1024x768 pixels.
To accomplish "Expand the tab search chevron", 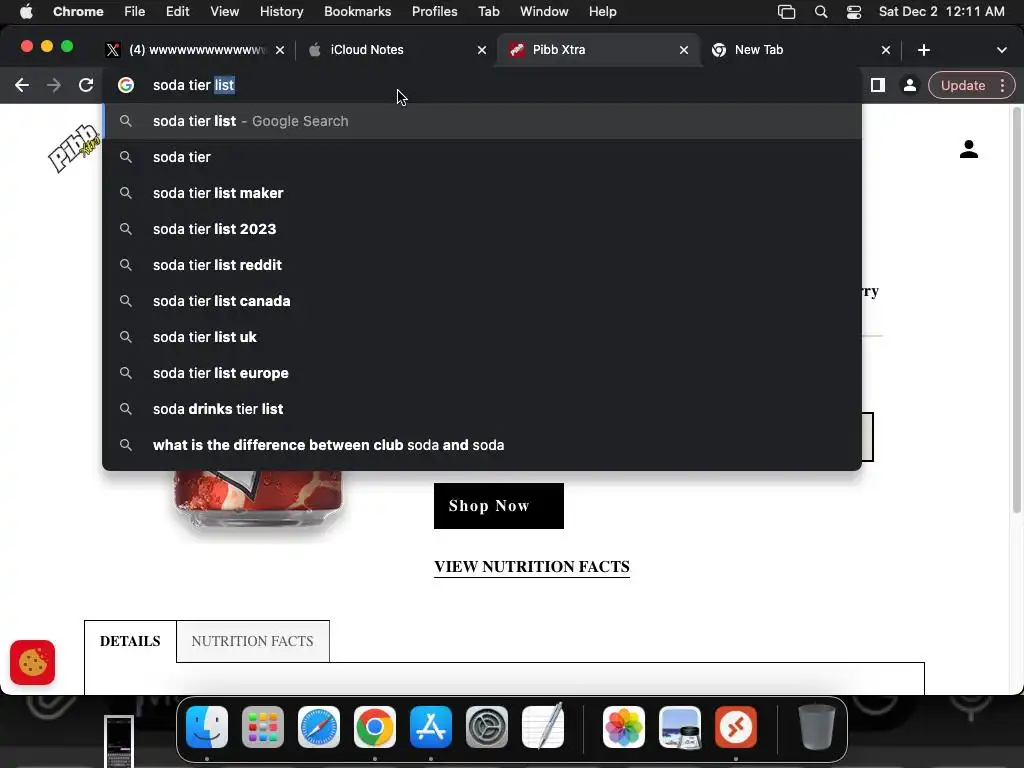I will pos(1001,50).
